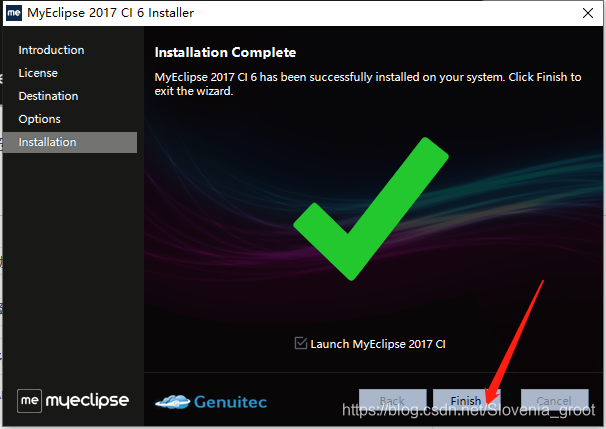
Task: Click the large green checkmark graphic
Action: 371,209
